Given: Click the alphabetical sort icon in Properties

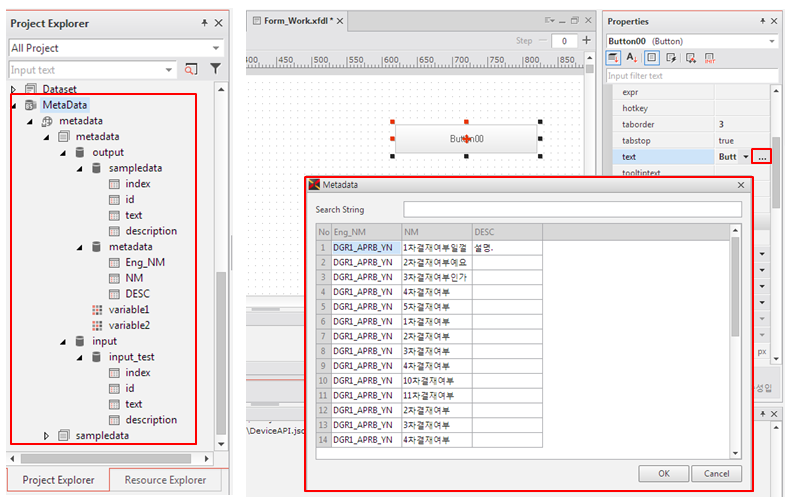Looking at the screenshot, I should (x=632, y=58).
